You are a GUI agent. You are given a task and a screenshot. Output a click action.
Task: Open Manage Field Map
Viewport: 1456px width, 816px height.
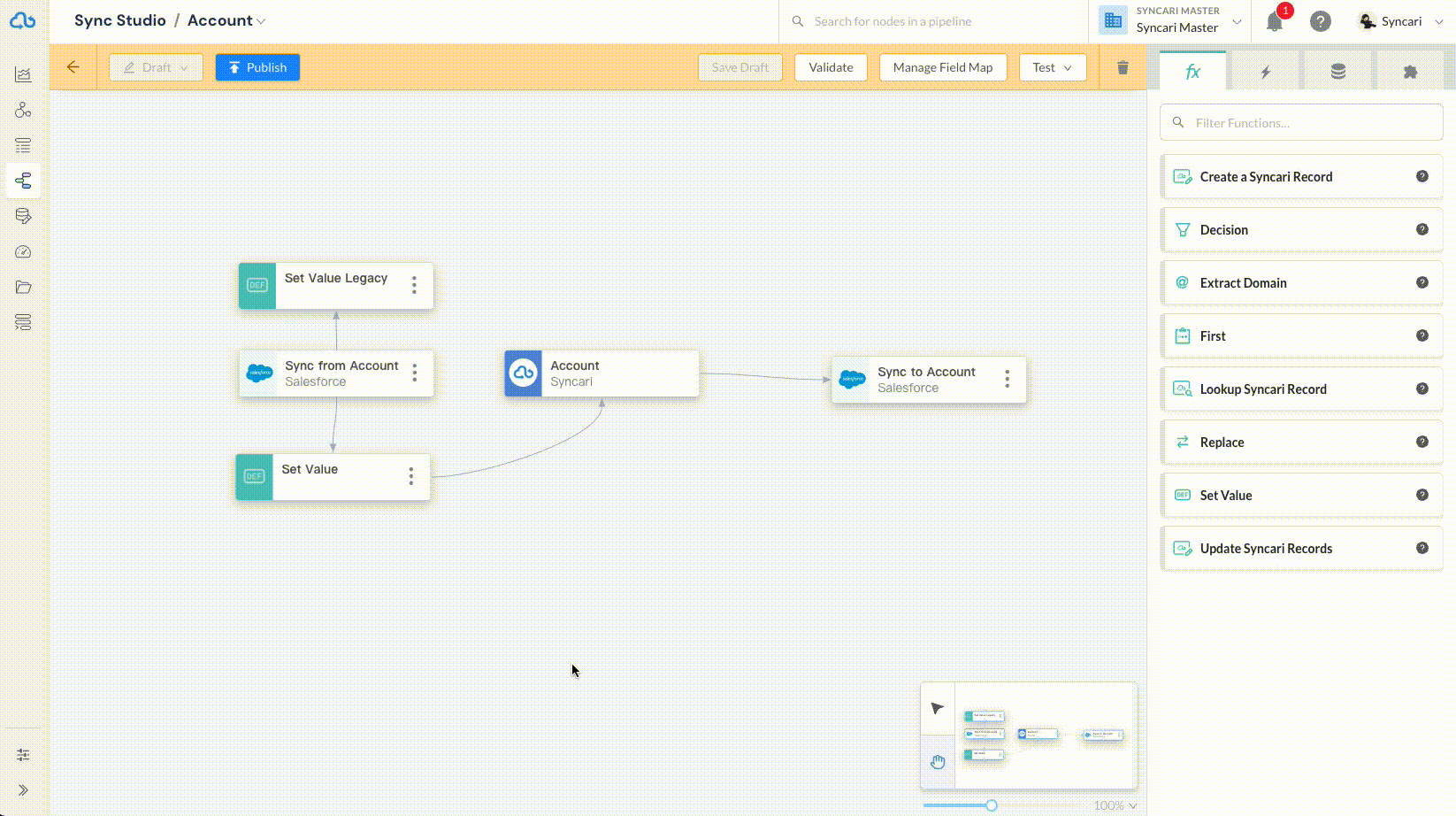(943, 67)
